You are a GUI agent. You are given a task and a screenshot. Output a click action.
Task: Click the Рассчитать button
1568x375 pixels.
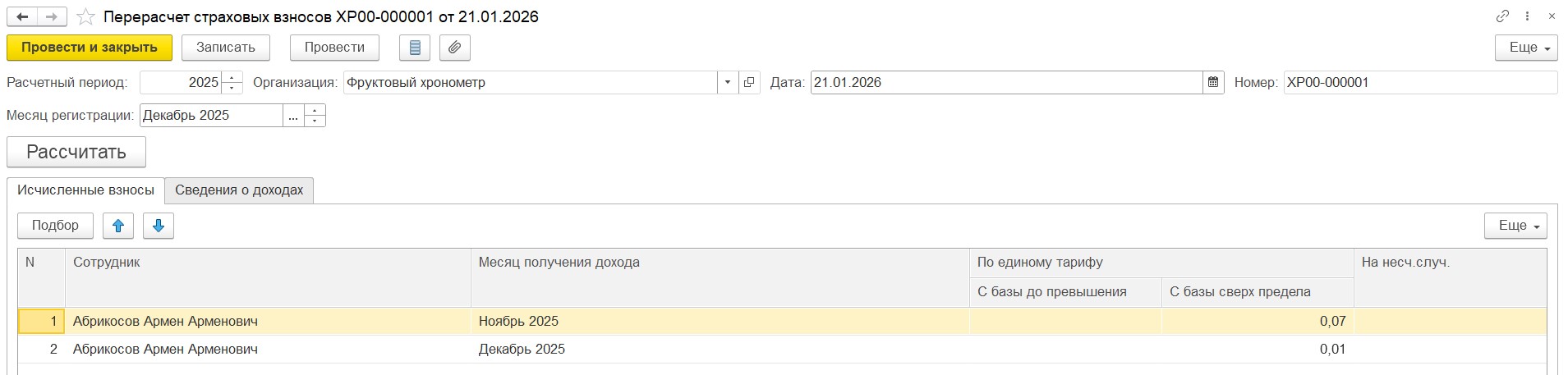tap(76, 152)
